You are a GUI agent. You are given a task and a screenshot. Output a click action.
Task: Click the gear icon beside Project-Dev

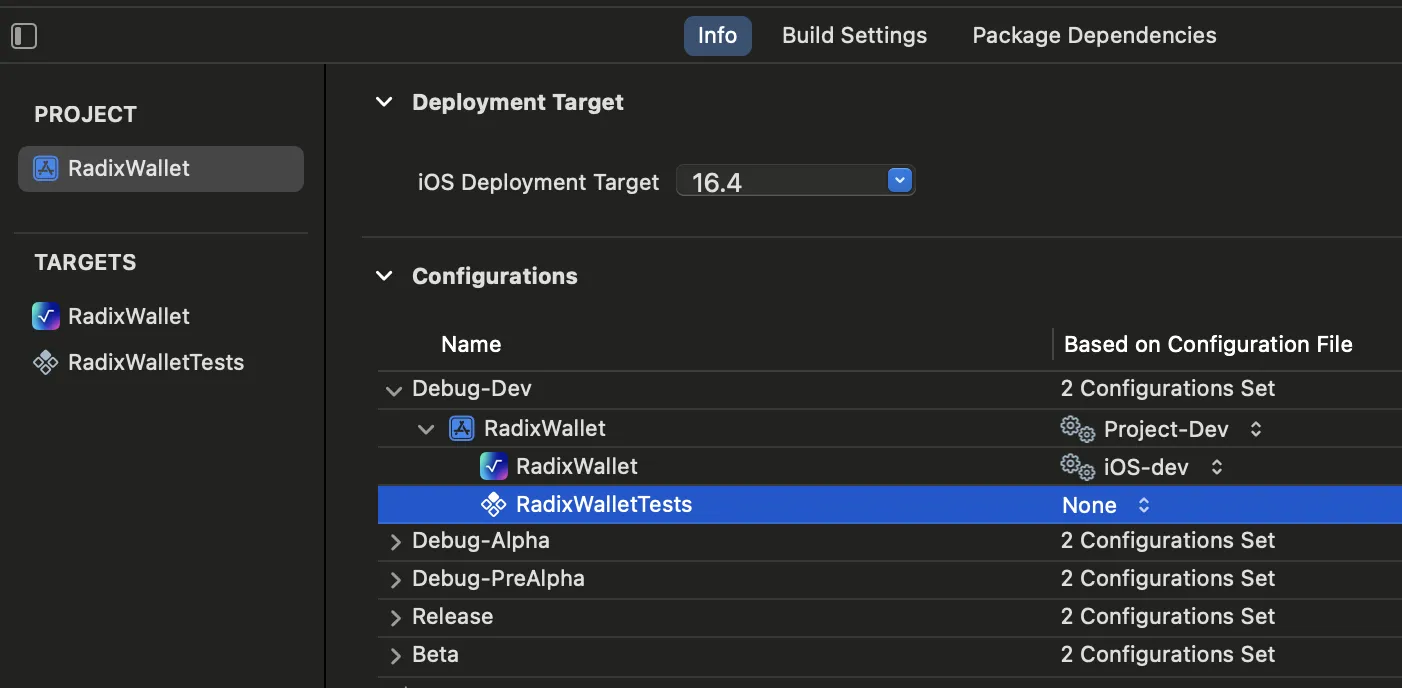point(1077,429)
